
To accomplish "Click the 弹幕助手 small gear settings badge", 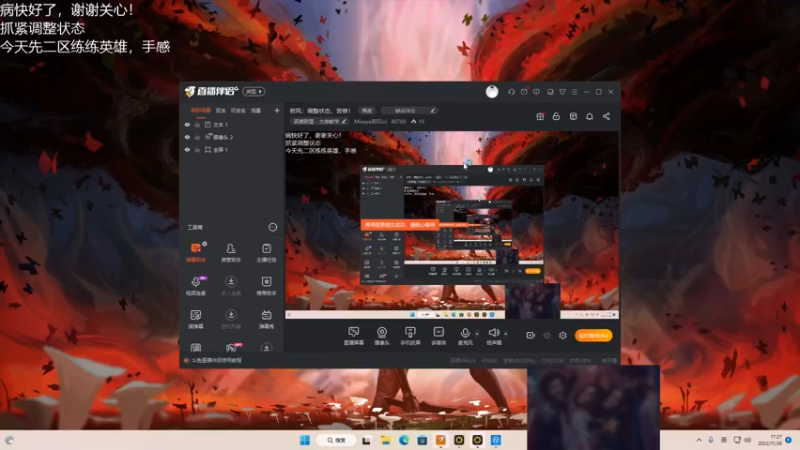I will click(205, 244).
